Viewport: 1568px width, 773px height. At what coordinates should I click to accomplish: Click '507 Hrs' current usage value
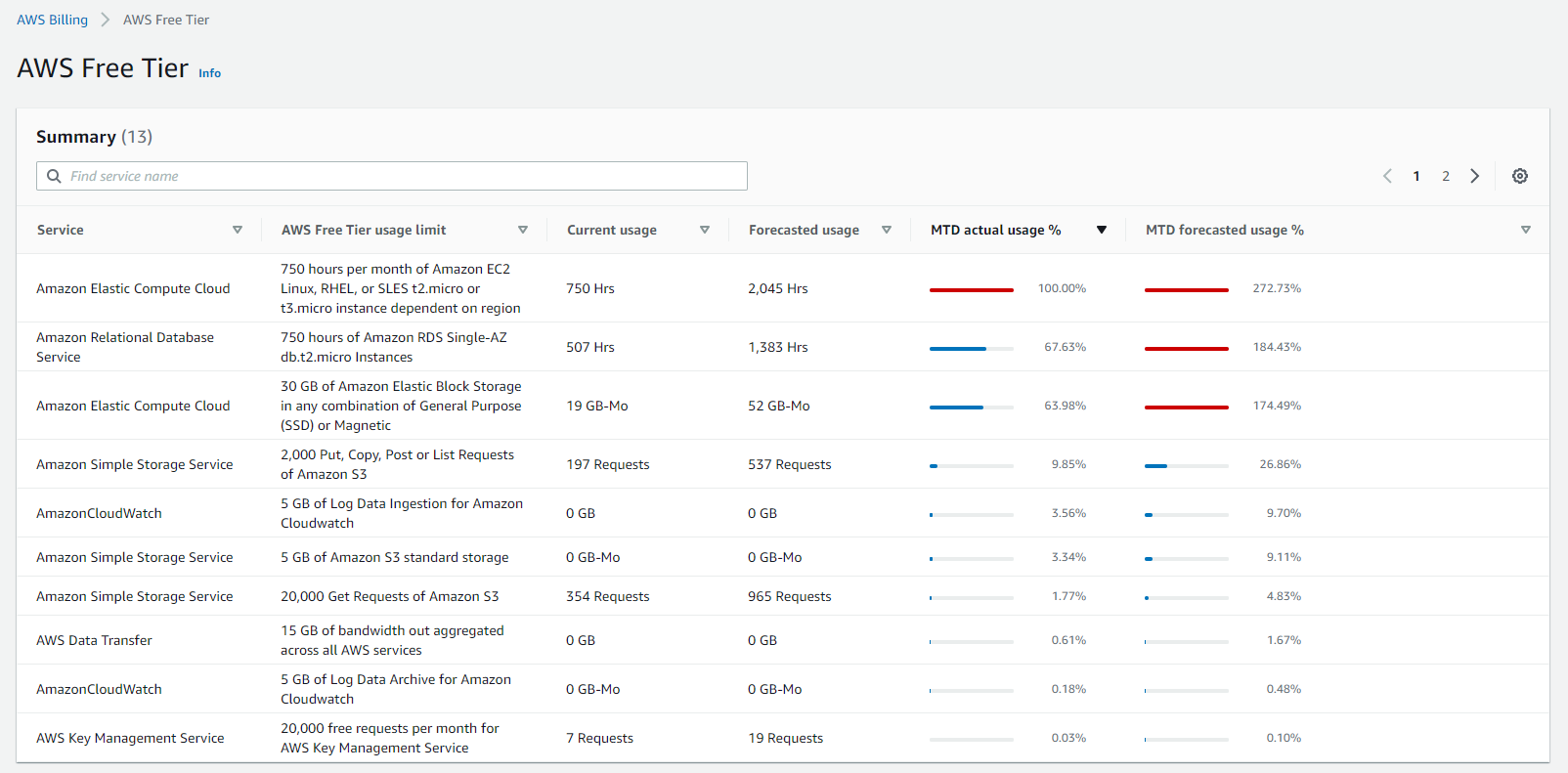590,347
